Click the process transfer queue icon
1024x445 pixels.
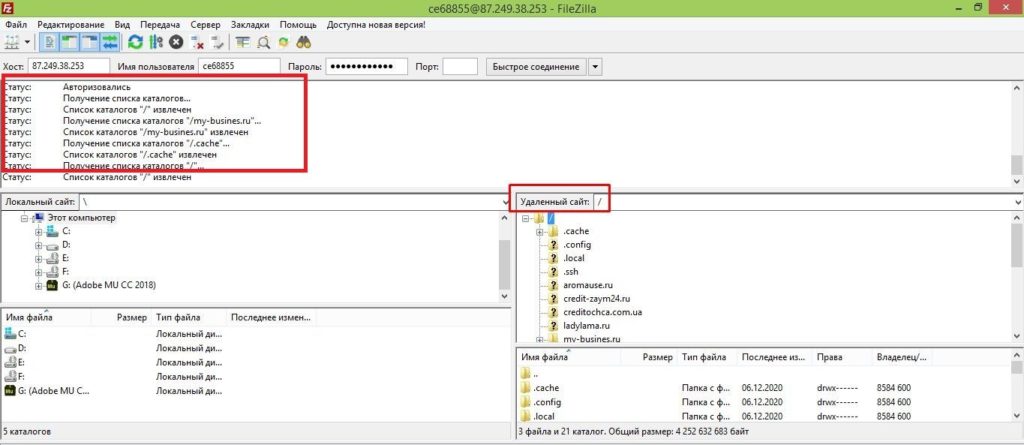coord(156,42)
